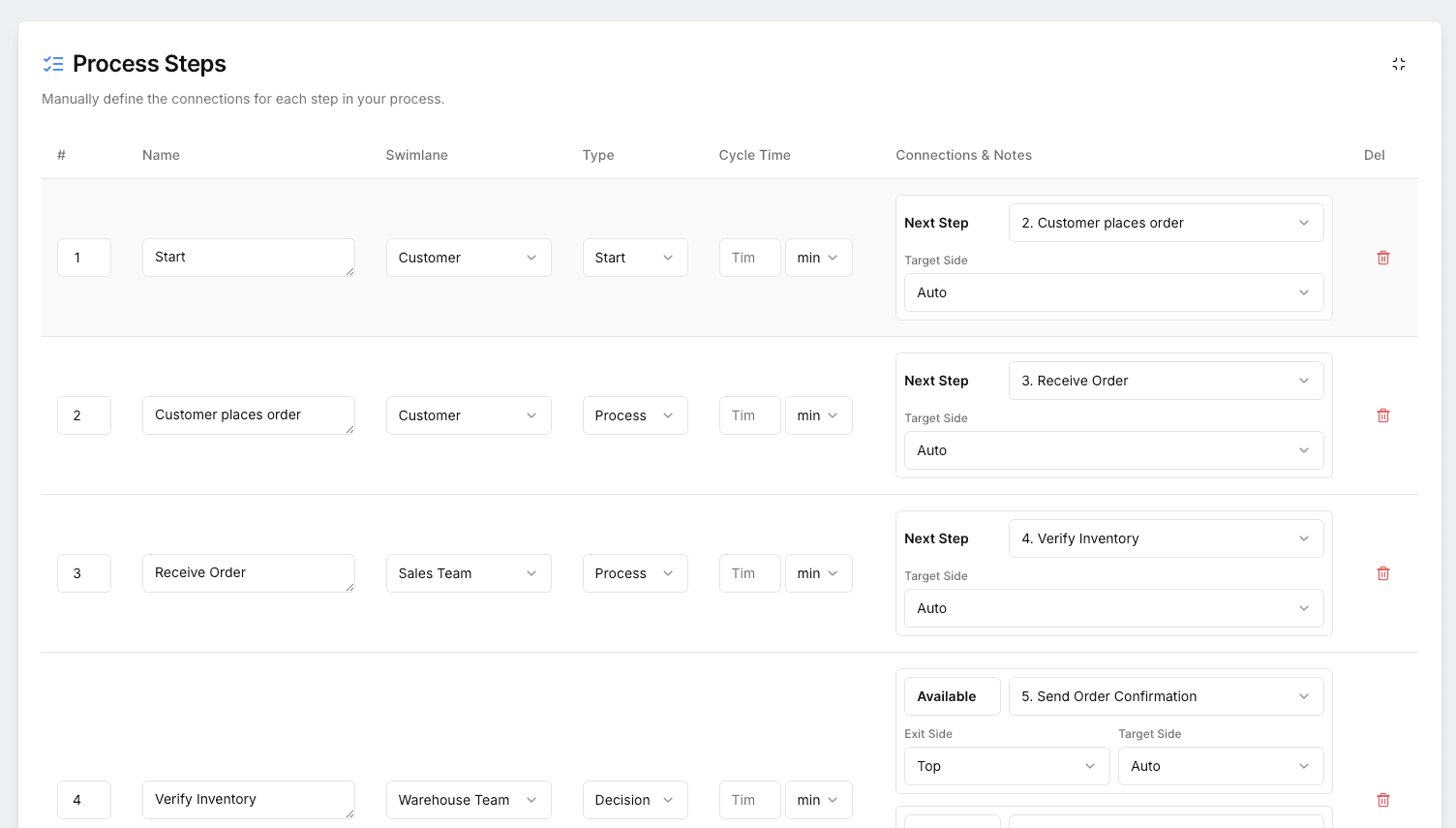Open next step dropdown '3. Receive Order'

tap(1167, 381)
